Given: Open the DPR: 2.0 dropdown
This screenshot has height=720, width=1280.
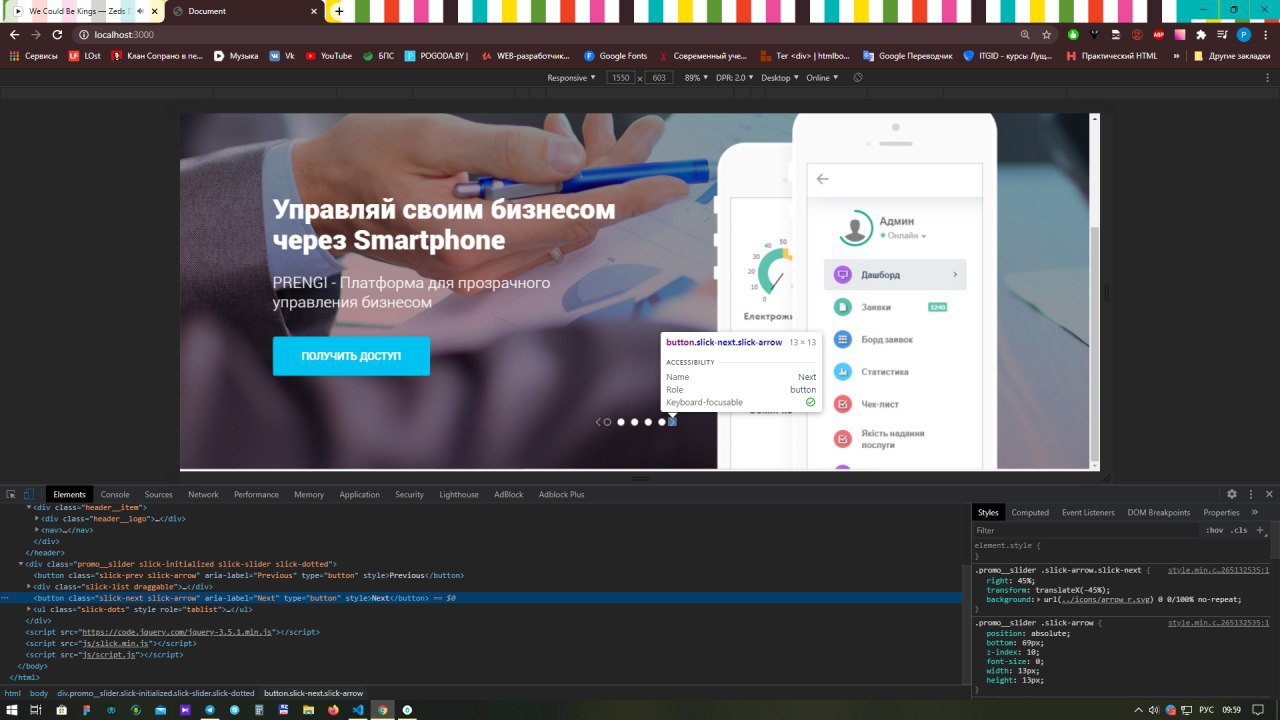Looking at the screenshot, I should click(x=735, y=78).
